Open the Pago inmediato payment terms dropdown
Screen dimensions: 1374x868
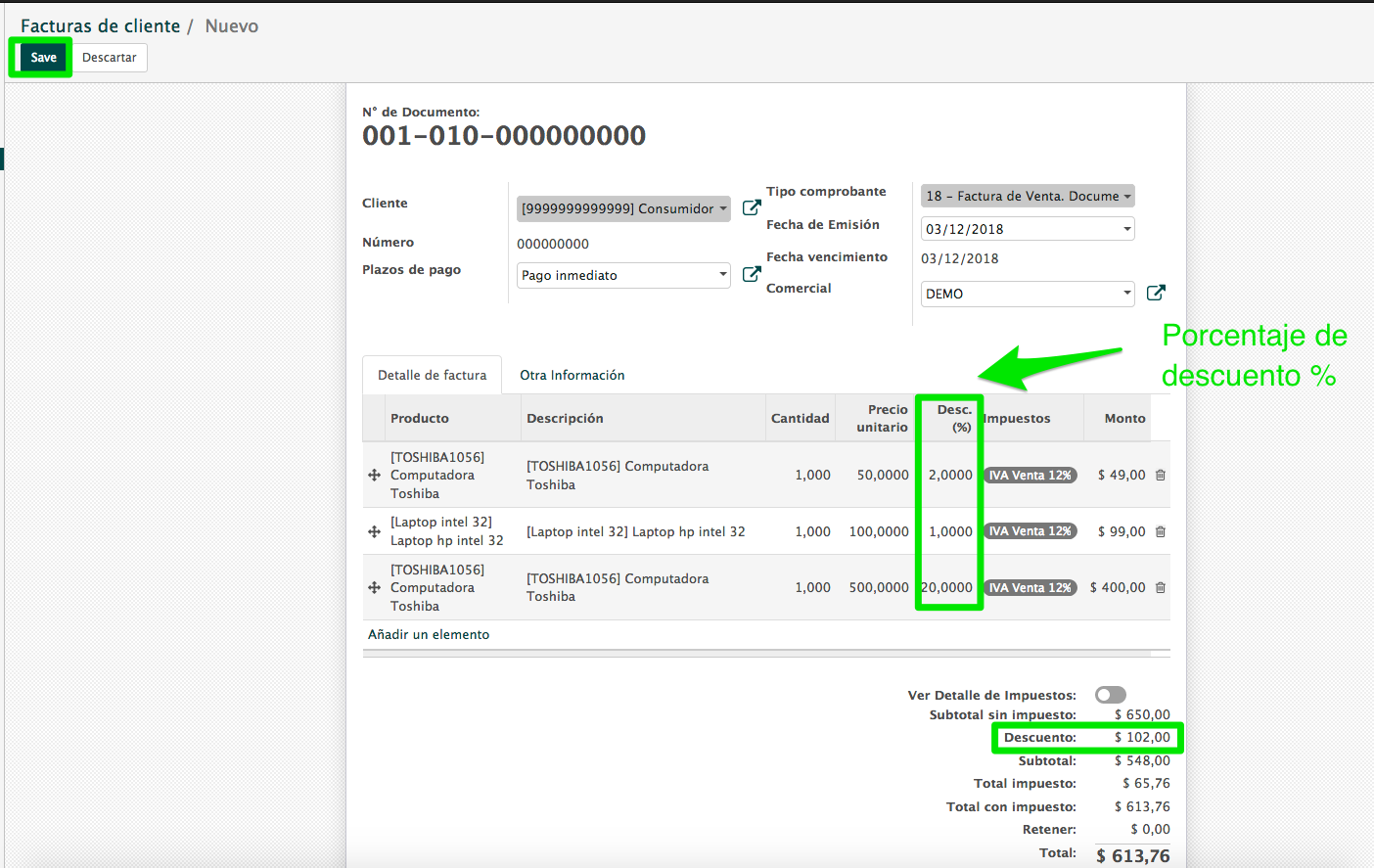623,275
